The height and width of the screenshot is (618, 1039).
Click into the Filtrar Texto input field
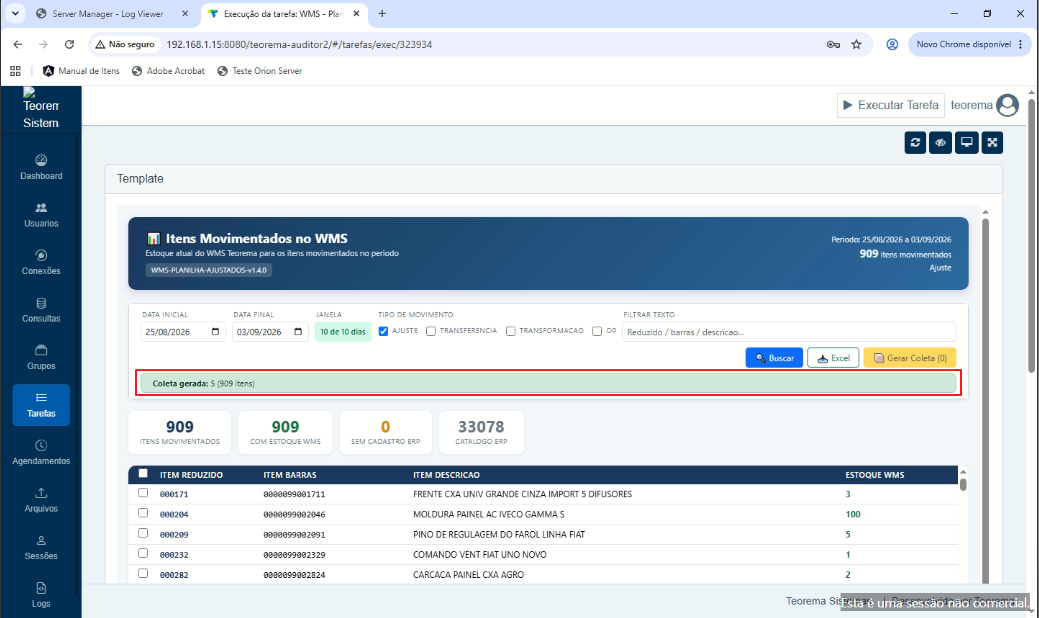(x=789, y=332)
